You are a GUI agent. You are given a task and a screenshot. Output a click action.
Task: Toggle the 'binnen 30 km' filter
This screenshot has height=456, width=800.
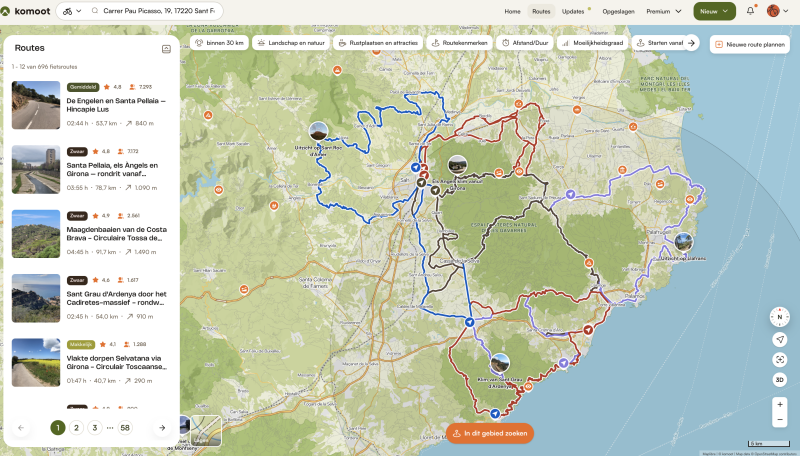218,44
